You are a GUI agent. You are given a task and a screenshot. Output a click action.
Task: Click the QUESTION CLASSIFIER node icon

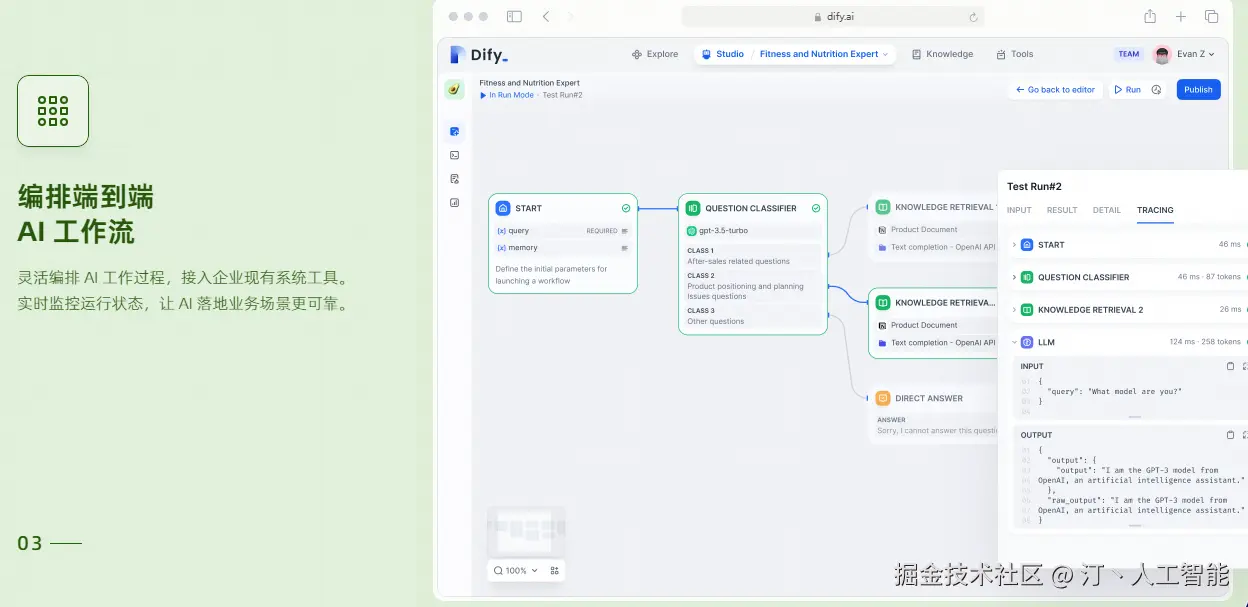pyautogui.click(x=693, y=208)
